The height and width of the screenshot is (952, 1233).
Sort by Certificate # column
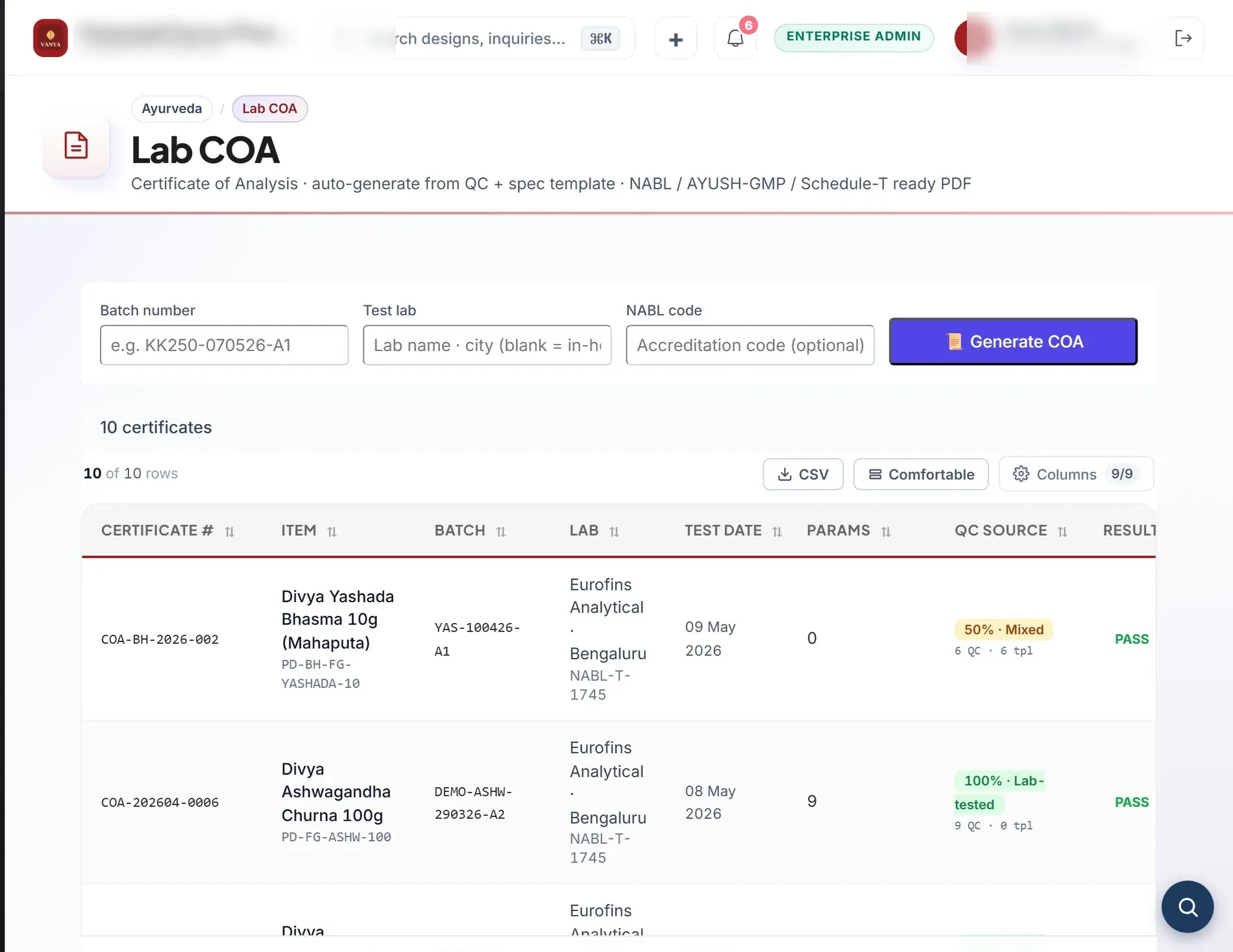(230, 531)
